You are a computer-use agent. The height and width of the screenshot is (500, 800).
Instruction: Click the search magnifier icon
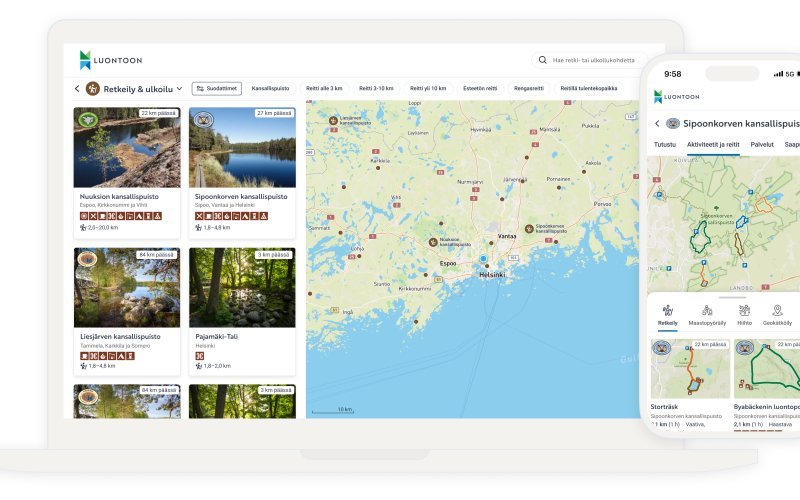(x=543, y=60)
